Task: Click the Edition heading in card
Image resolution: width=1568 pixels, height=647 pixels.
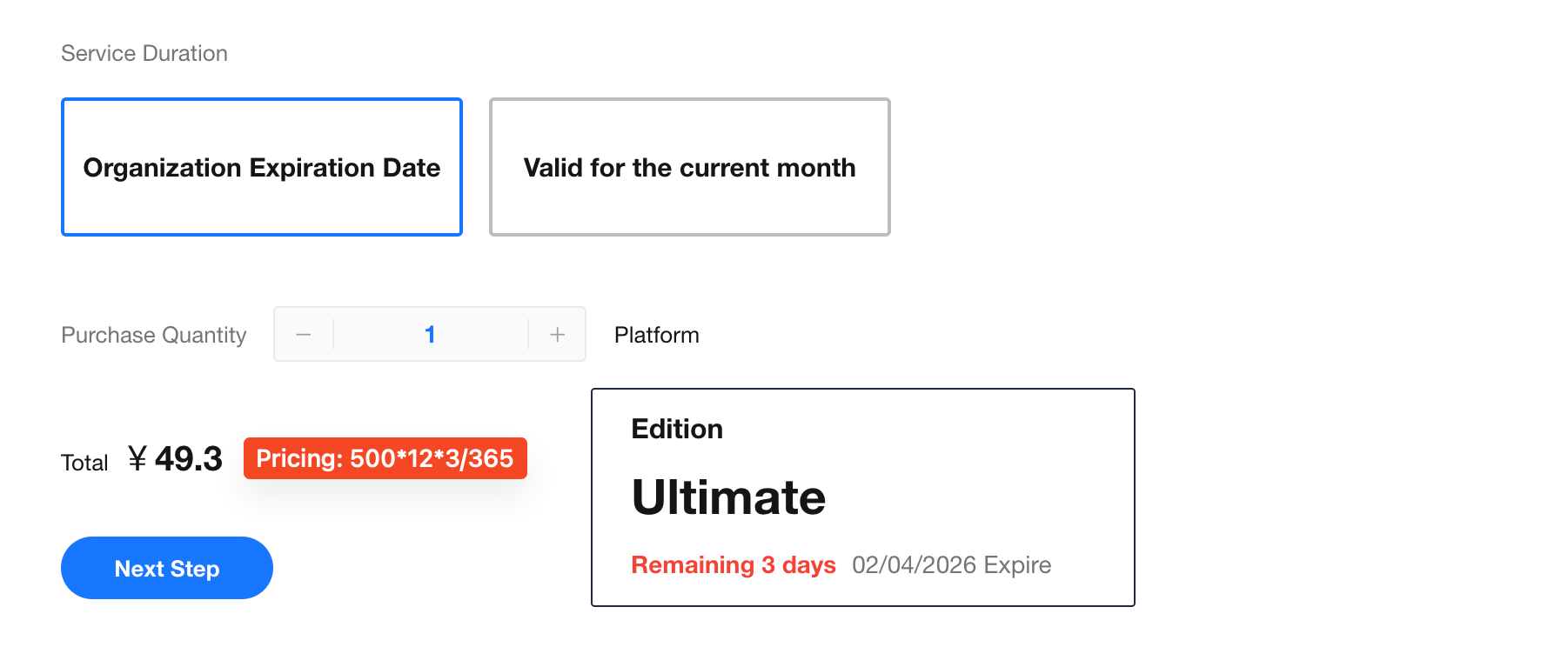Action: click(677, 430)
